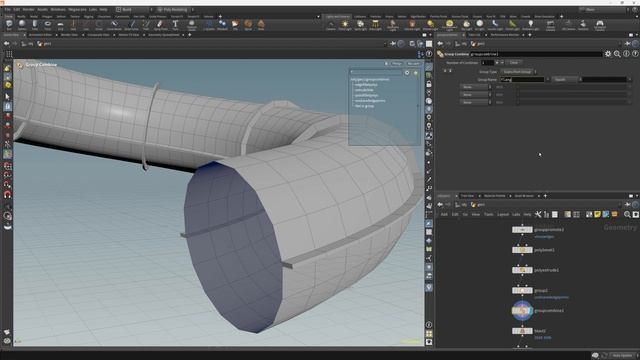Add an Area Light from the shelf
The width and height of the screenshot is (640, 360).
[375, 25]
